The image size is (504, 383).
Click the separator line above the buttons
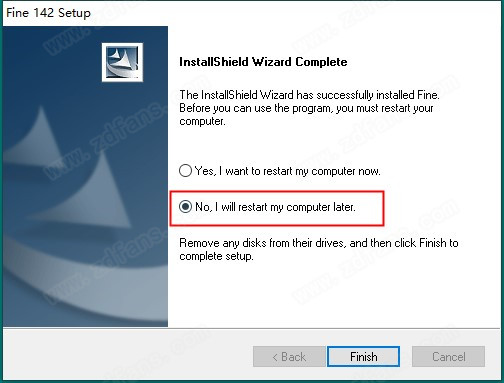(x=252, y=328)
